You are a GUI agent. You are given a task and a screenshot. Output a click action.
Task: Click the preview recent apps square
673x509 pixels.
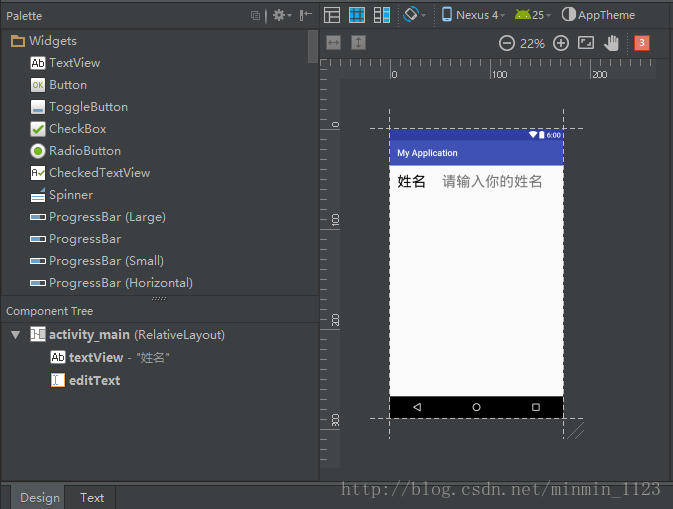tap(536, 407)
